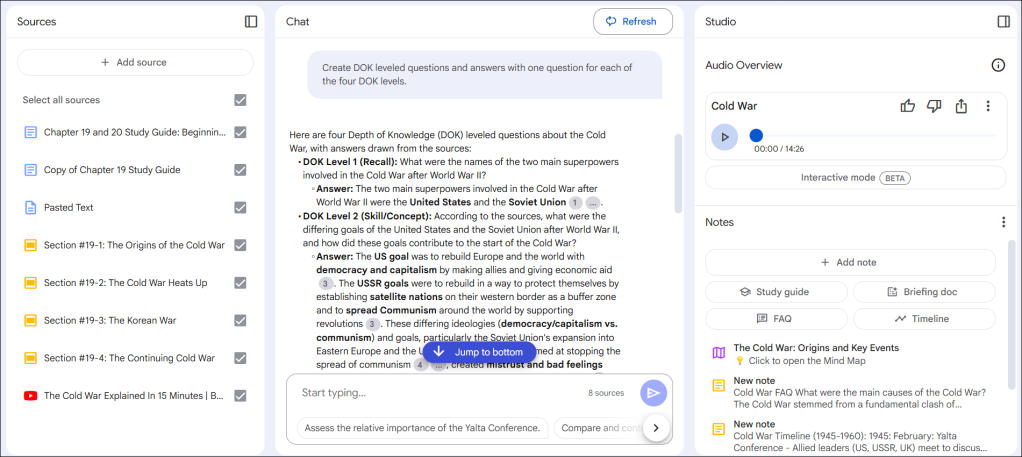Send the chat message
This screenshot has width=1022, height=457.
[x=653, y=393]
